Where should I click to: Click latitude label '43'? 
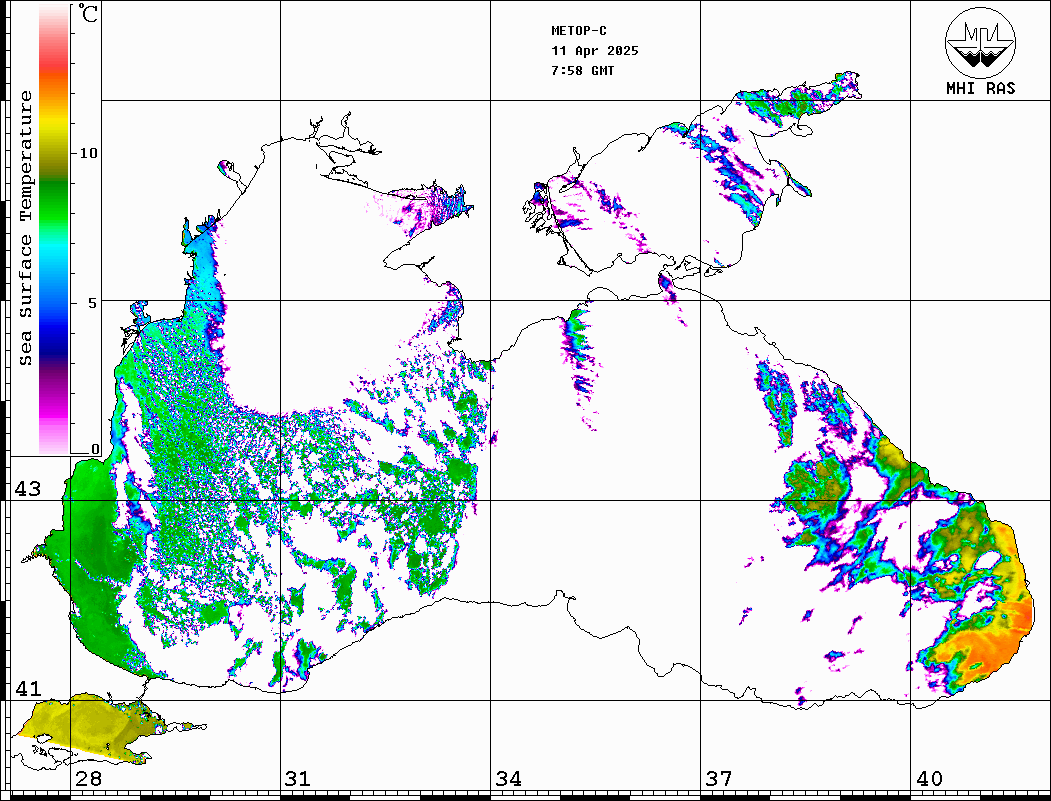[x=28, y=489]
